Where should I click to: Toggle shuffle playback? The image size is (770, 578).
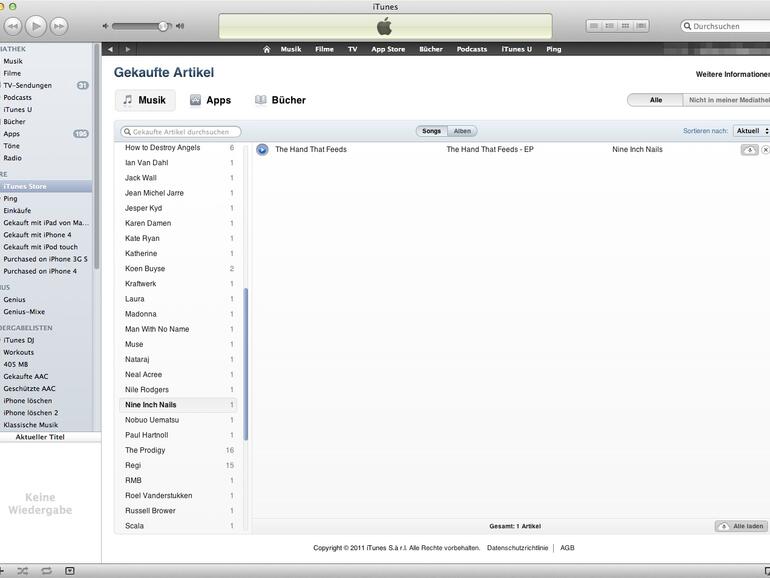[23, 571]
